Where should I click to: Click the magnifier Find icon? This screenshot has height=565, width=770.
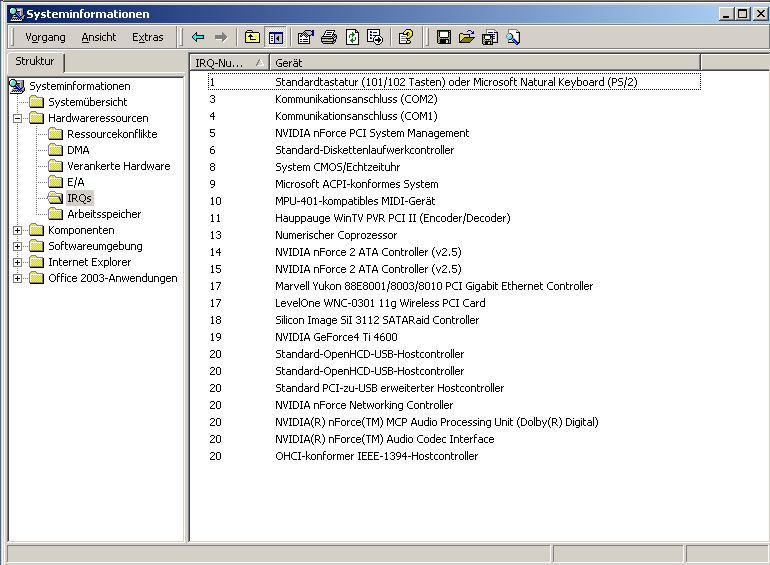pyautogui.click(x=513, y=37)
